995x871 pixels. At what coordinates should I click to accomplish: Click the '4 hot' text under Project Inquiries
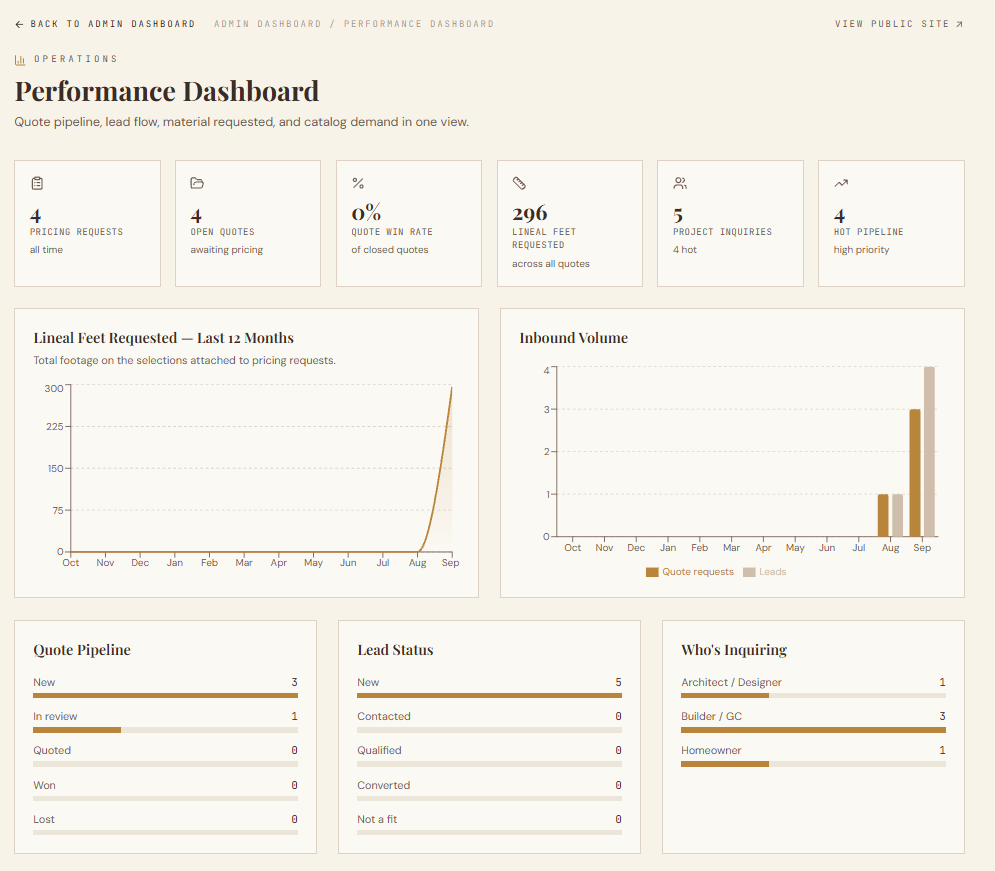point(685,250)
